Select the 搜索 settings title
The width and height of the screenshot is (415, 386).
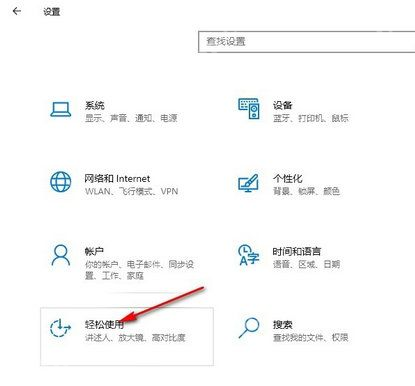(x=283, y=324)
